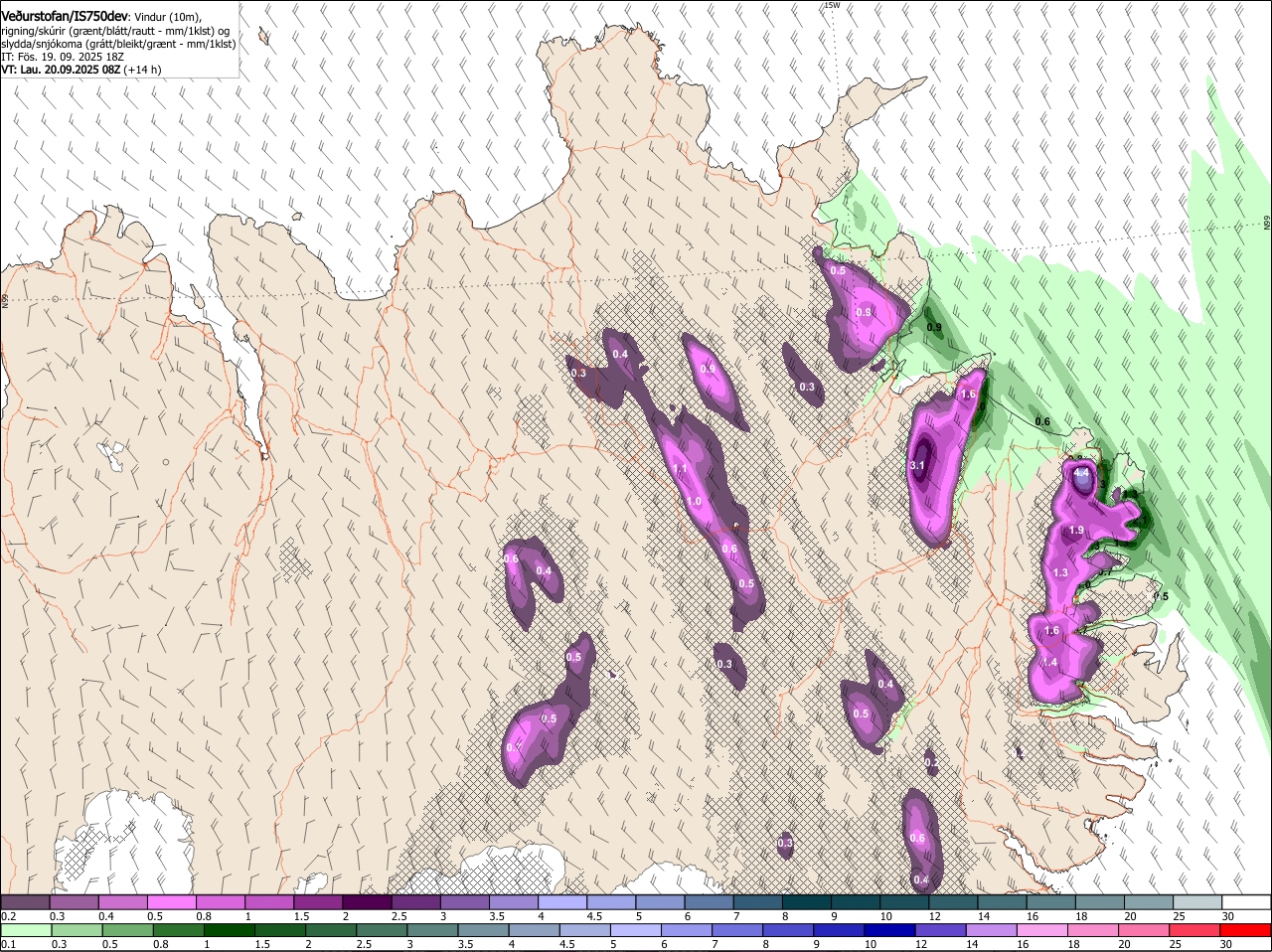Click the 1.1 value label on map
The image size is (1272, 952).
pos(680,469)
